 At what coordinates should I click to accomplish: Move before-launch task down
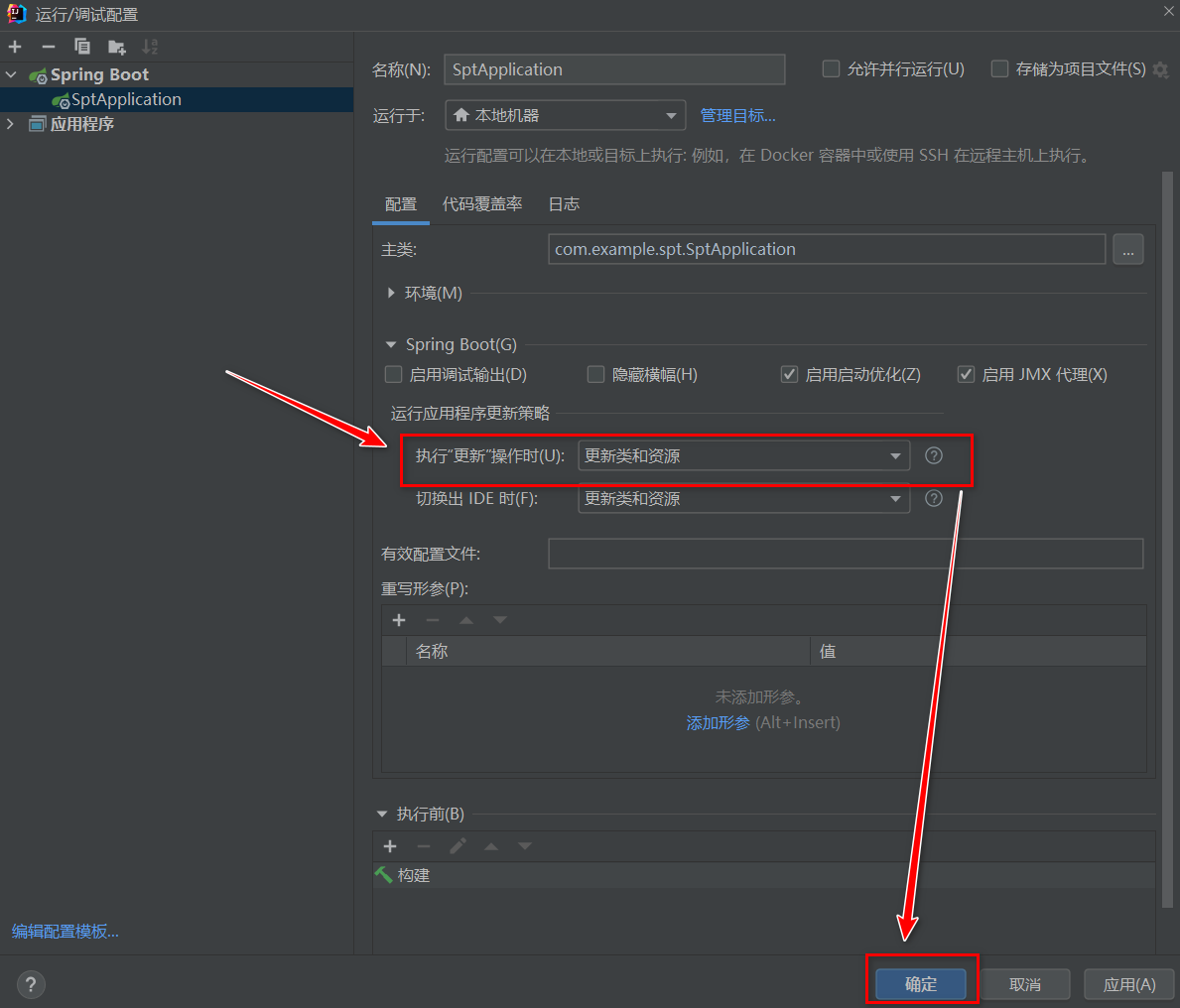(525, 846)
